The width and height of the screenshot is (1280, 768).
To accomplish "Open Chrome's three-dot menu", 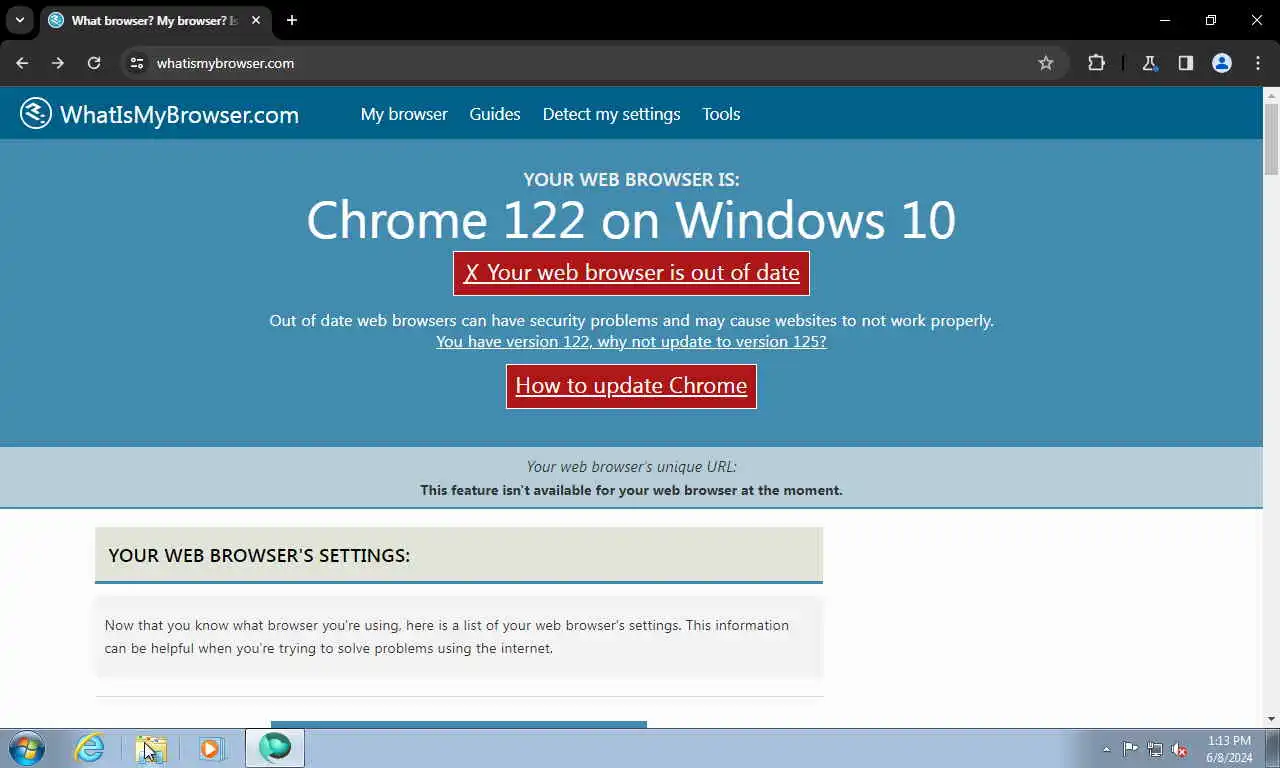I will point(1258,63).
